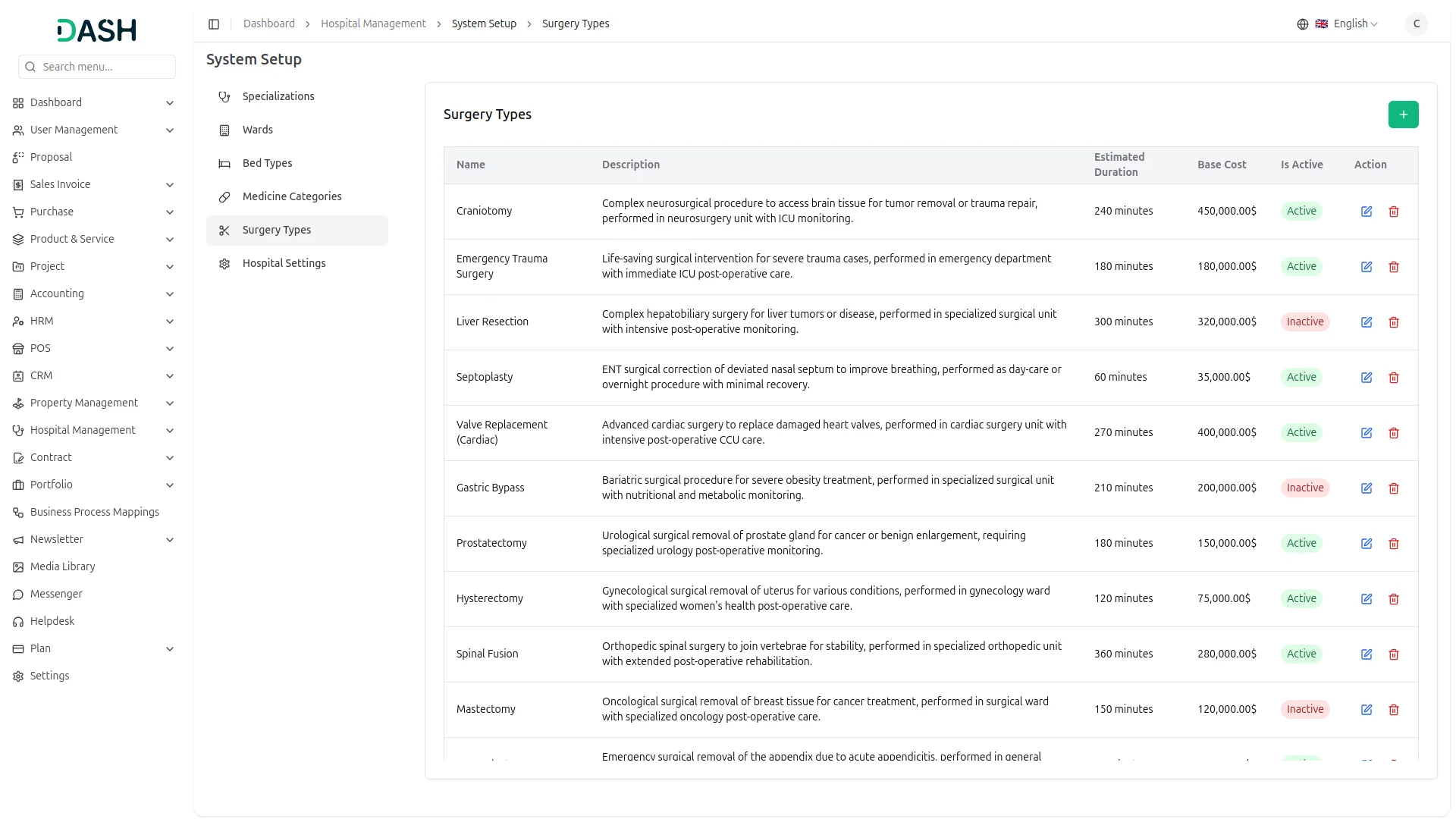The width and height of the screenshot is (1456, 819).
Task: Delete the Liver Resection row
Action: coord(1393,322)
